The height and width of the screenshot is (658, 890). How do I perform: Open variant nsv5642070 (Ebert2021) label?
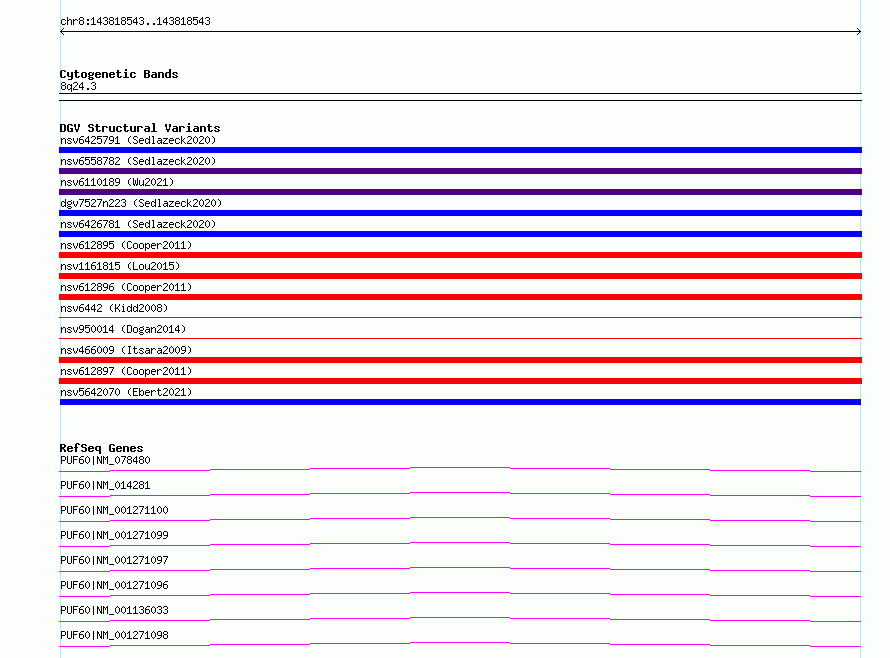[126, 392]
